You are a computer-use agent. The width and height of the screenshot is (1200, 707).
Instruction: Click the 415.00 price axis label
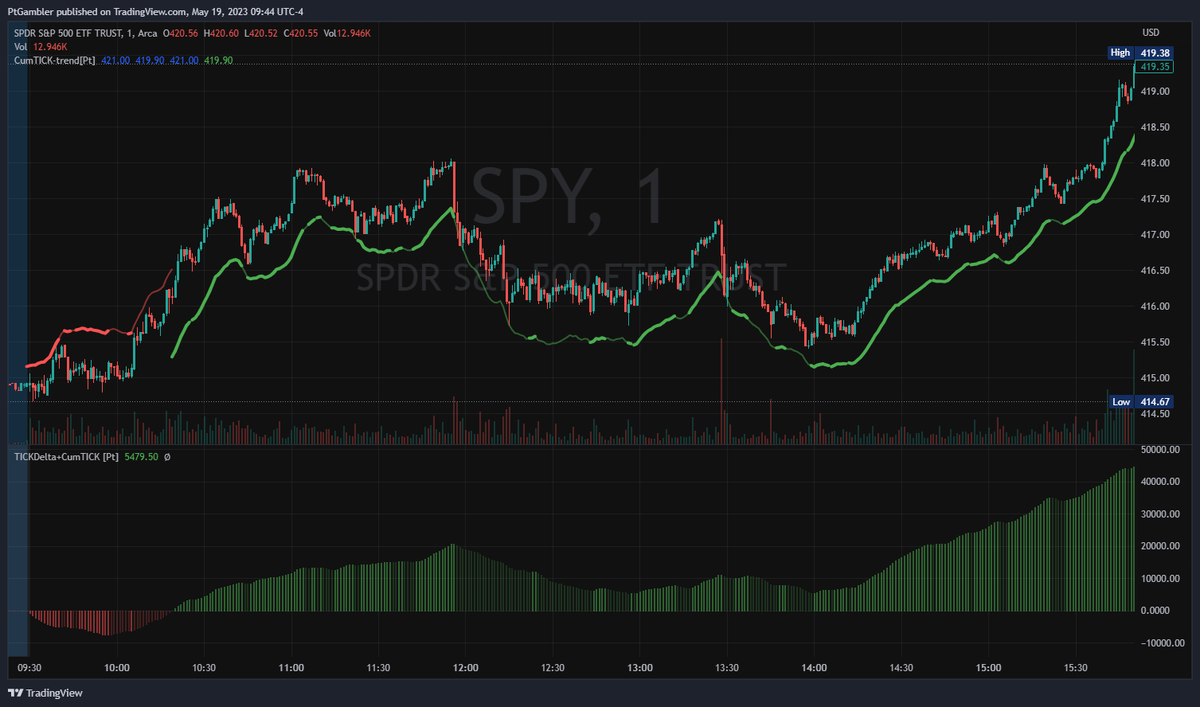click(x=1155, y=378)
